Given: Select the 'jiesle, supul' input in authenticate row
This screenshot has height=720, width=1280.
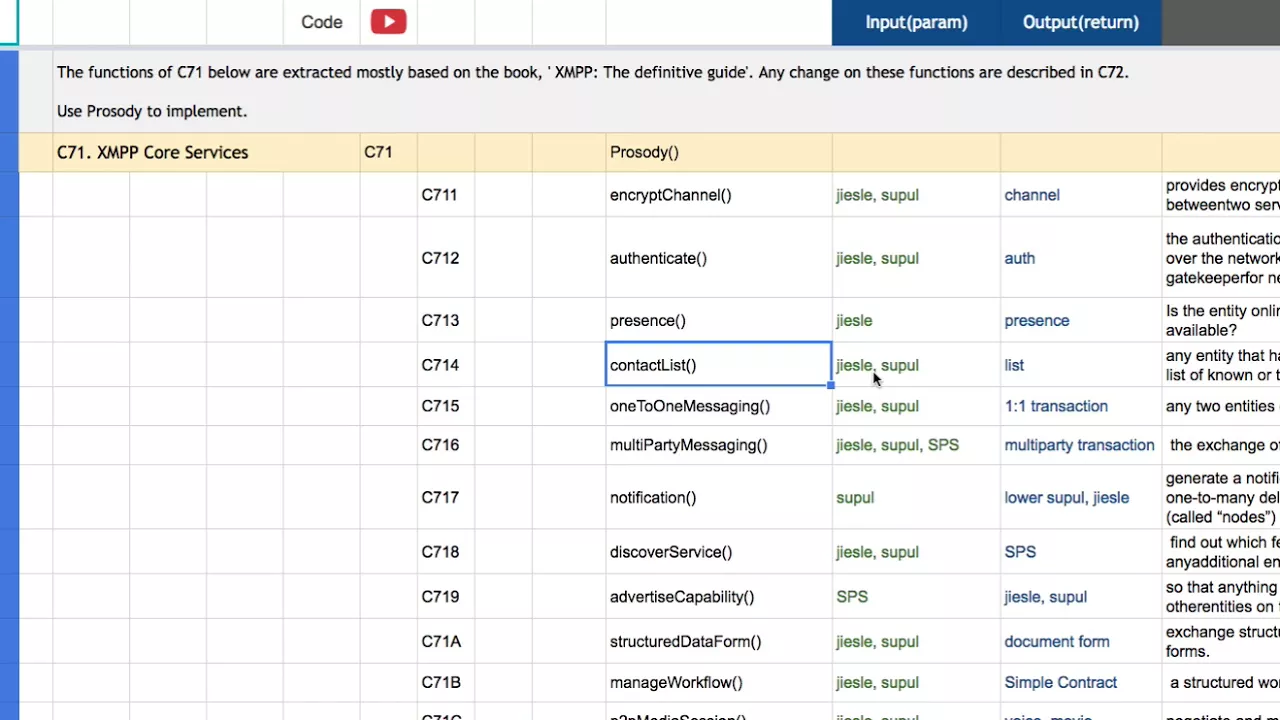Looking at the screenshot, I should pyautogui.click(x=916, y=258).
